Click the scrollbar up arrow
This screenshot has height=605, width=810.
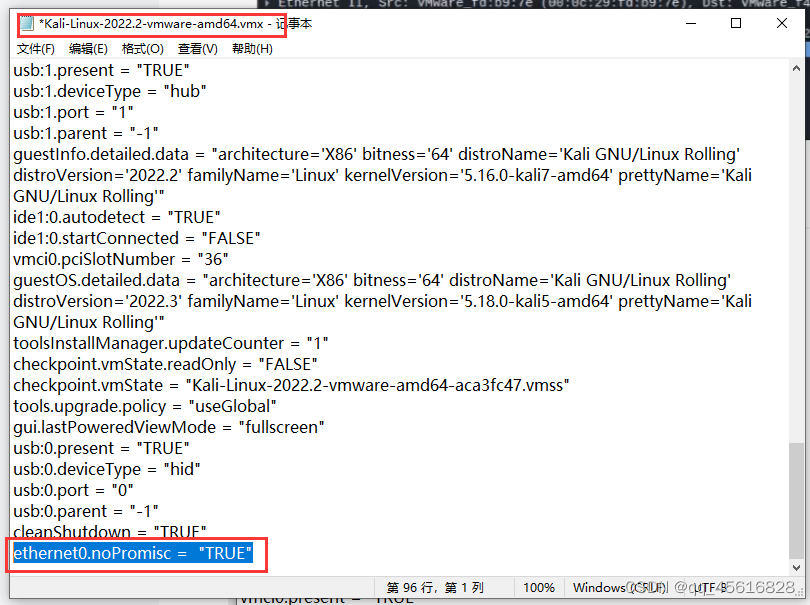coord(796,68)
